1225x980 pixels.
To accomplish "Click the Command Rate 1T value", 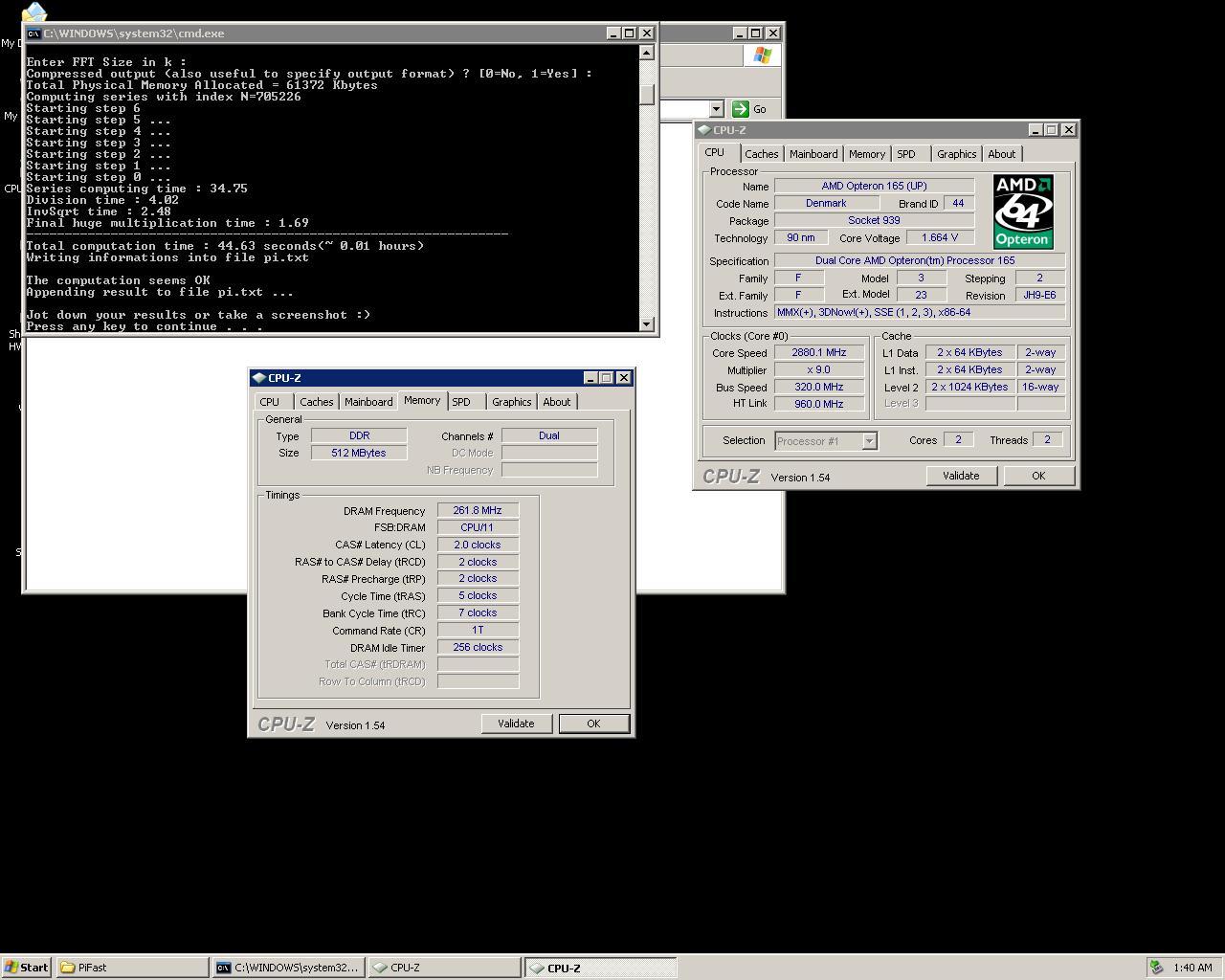I will pos(478,630).
